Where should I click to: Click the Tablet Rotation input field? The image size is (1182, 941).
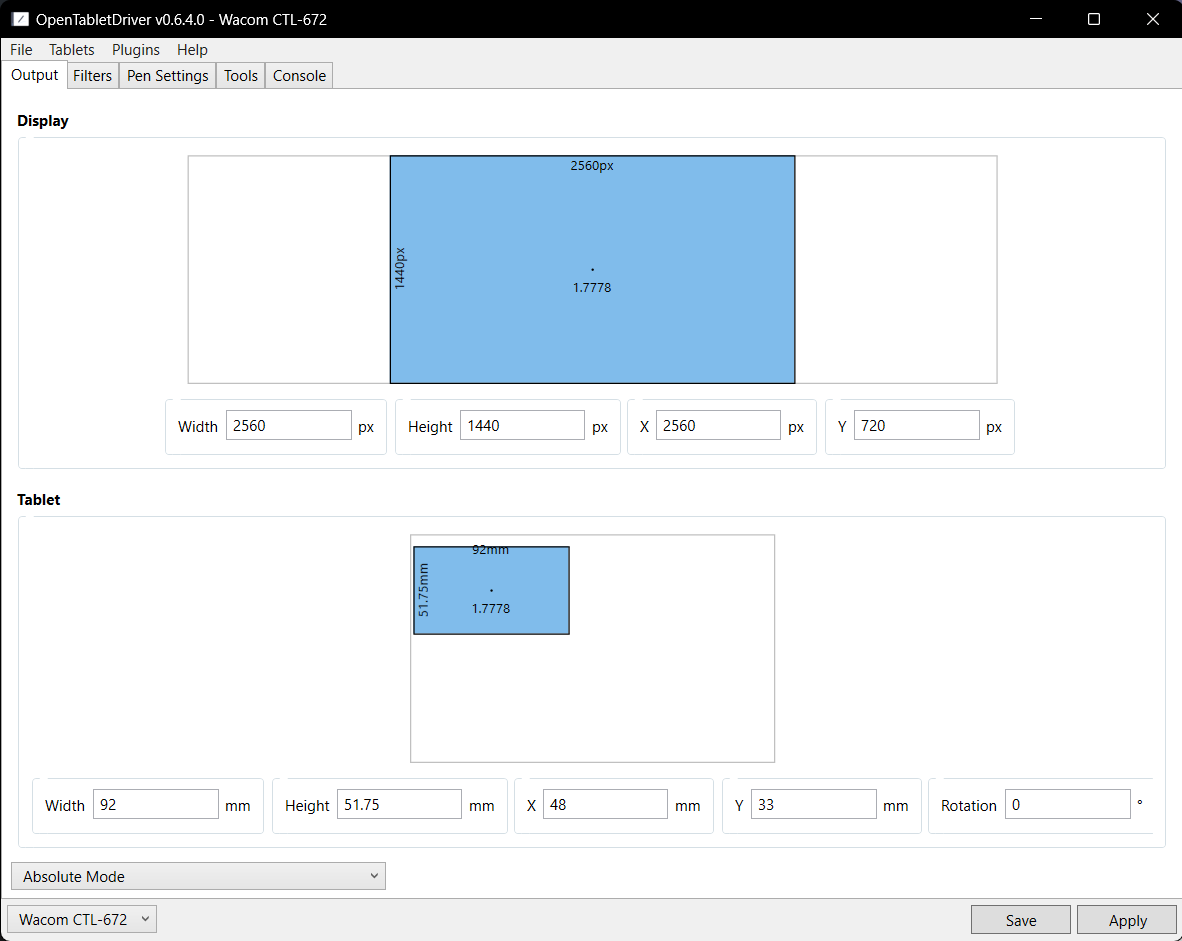(x=1067, y=805)
